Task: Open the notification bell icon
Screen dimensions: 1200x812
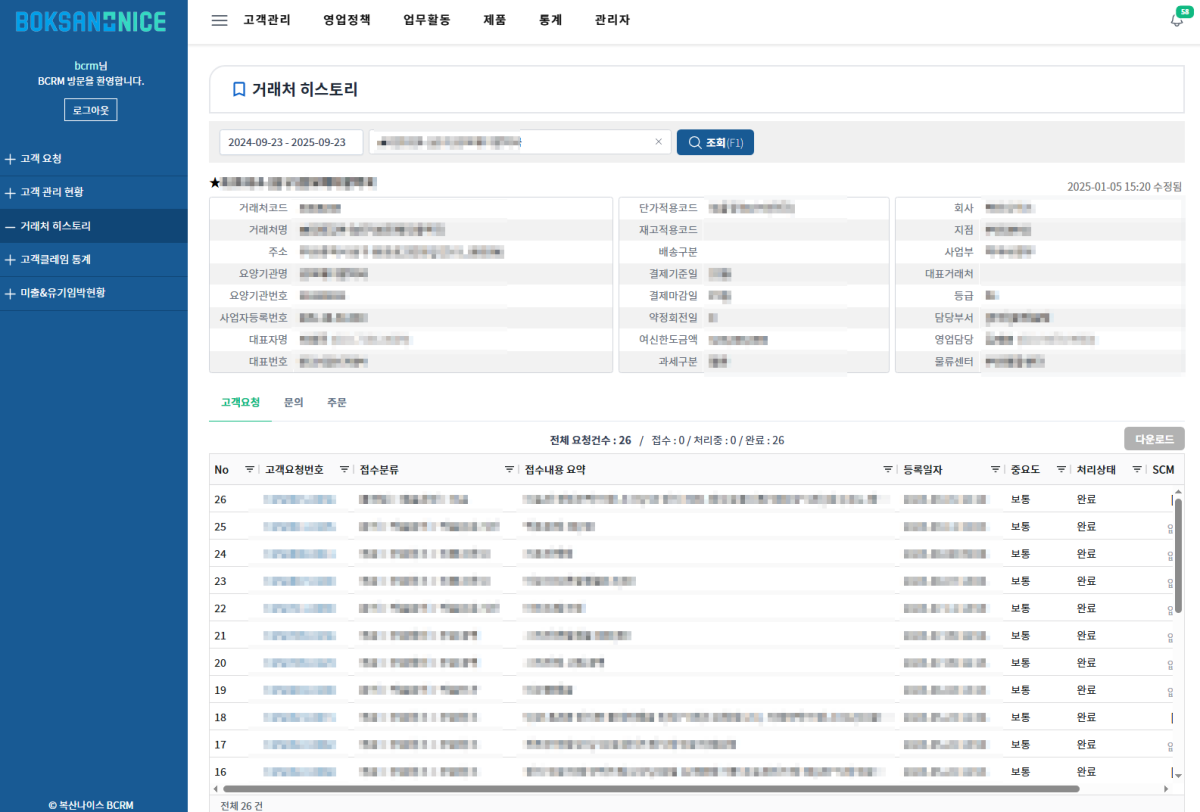Action: 1176,21
